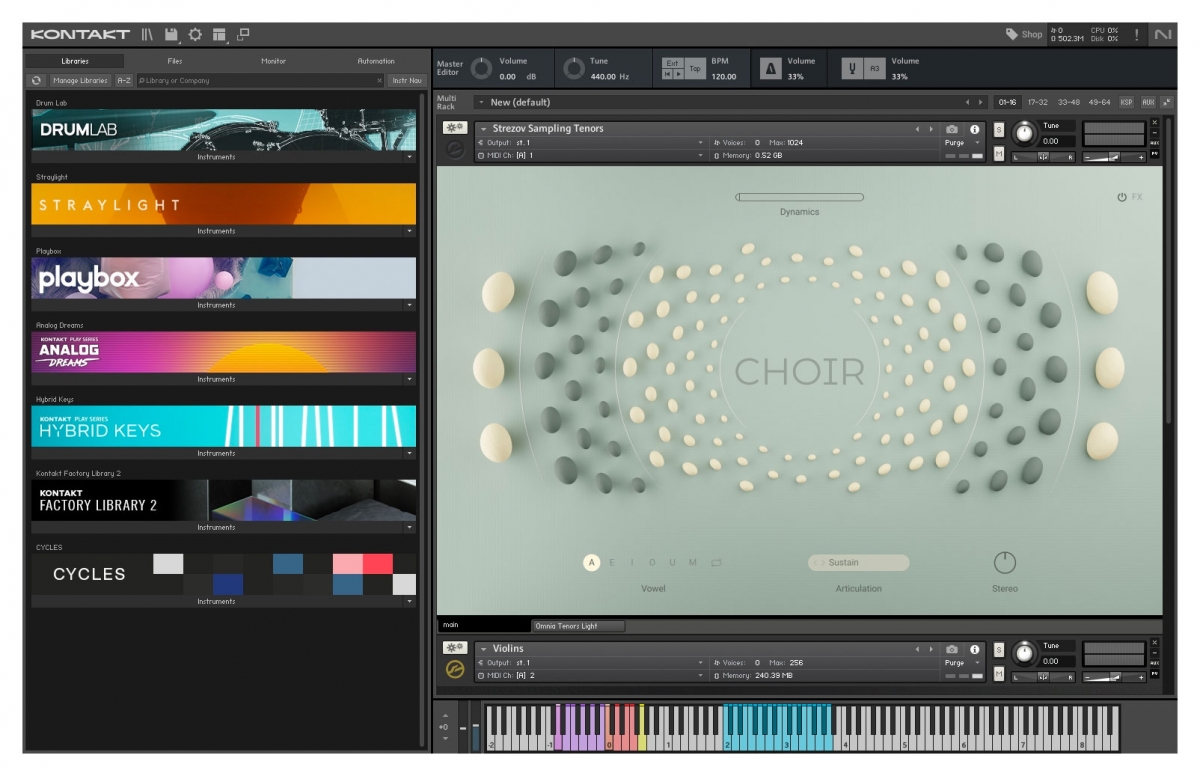Adjust the Stereo knob

pos(1005,563)
